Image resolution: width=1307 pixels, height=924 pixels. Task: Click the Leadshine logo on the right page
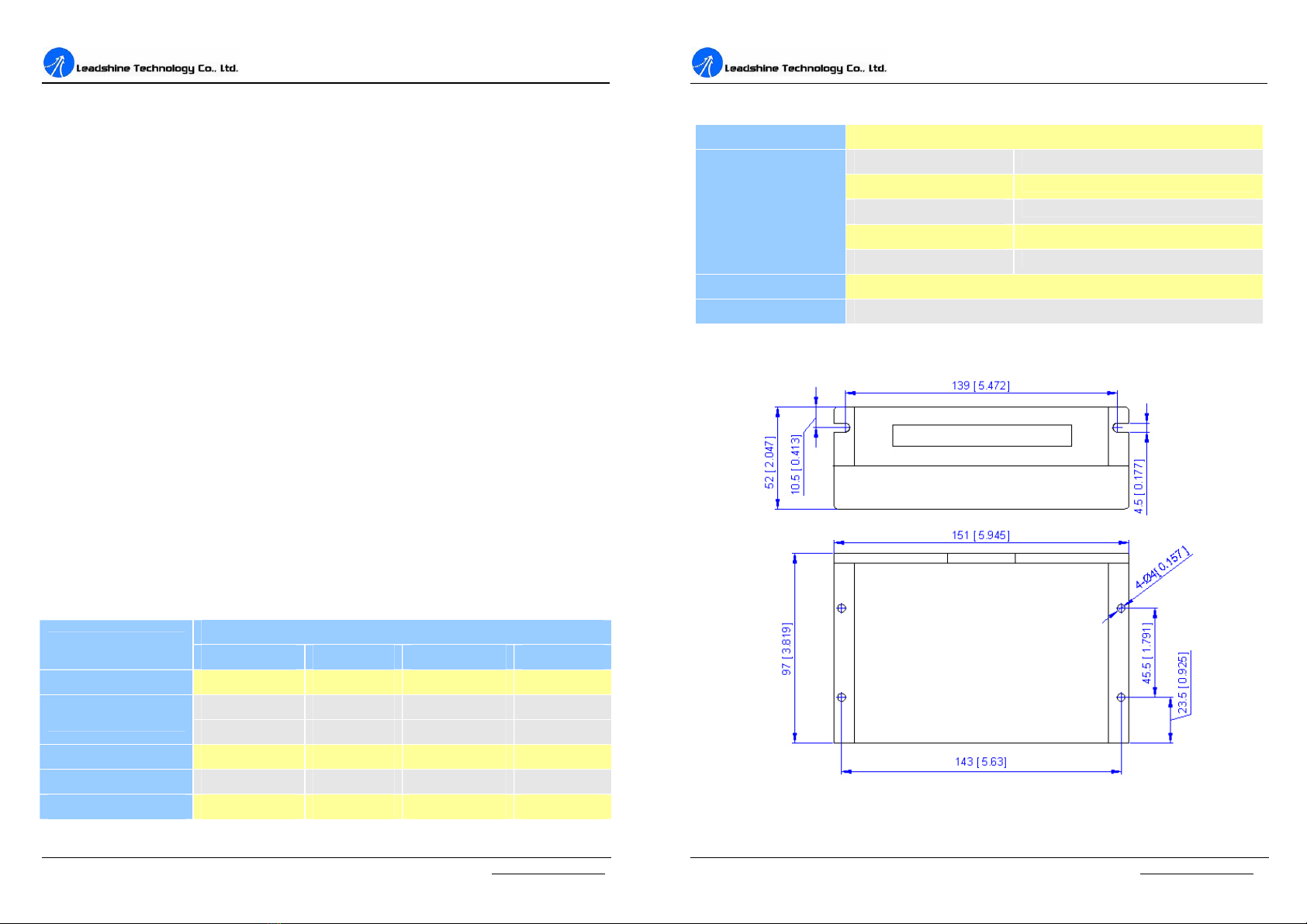point(707,63)
